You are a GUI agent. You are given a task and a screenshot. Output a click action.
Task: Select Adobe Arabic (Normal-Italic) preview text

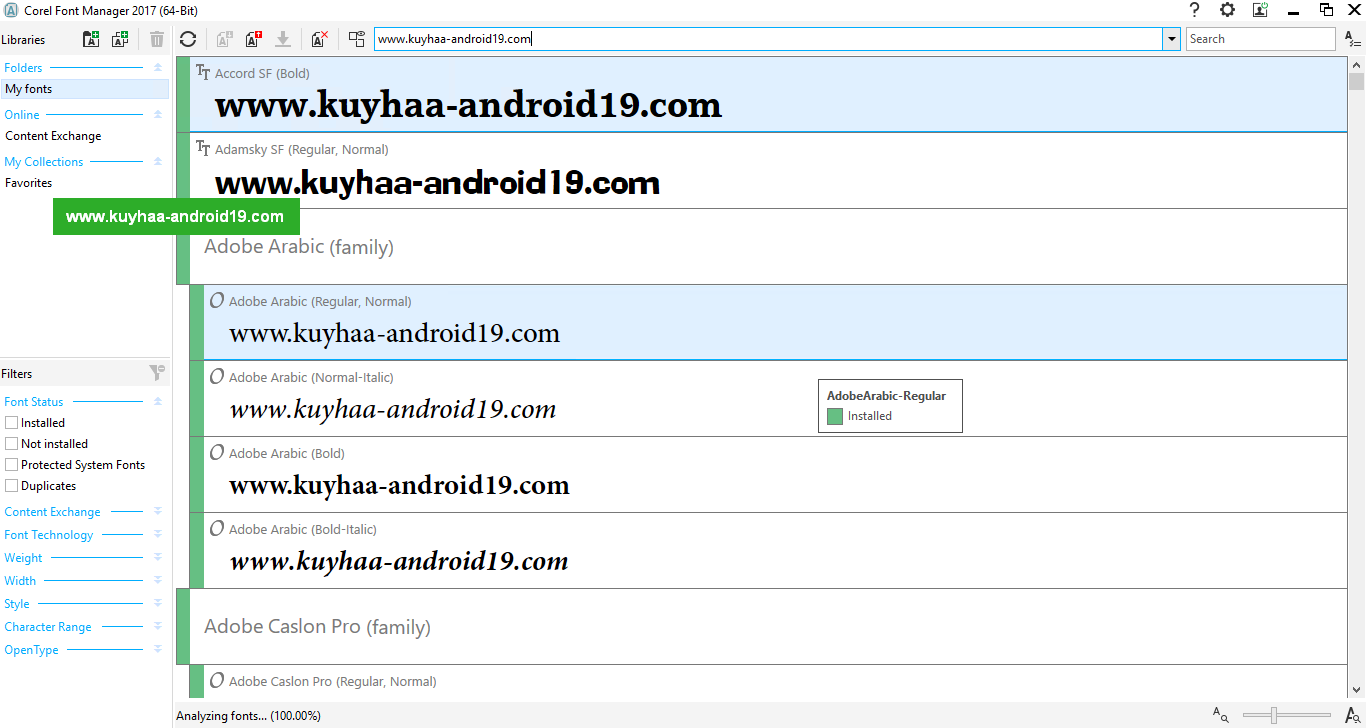[393, 409]
